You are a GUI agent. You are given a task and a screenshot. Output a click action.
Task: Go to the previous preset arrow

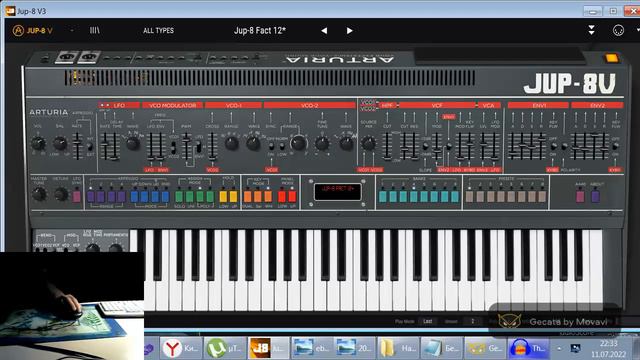tap(324, 31)
